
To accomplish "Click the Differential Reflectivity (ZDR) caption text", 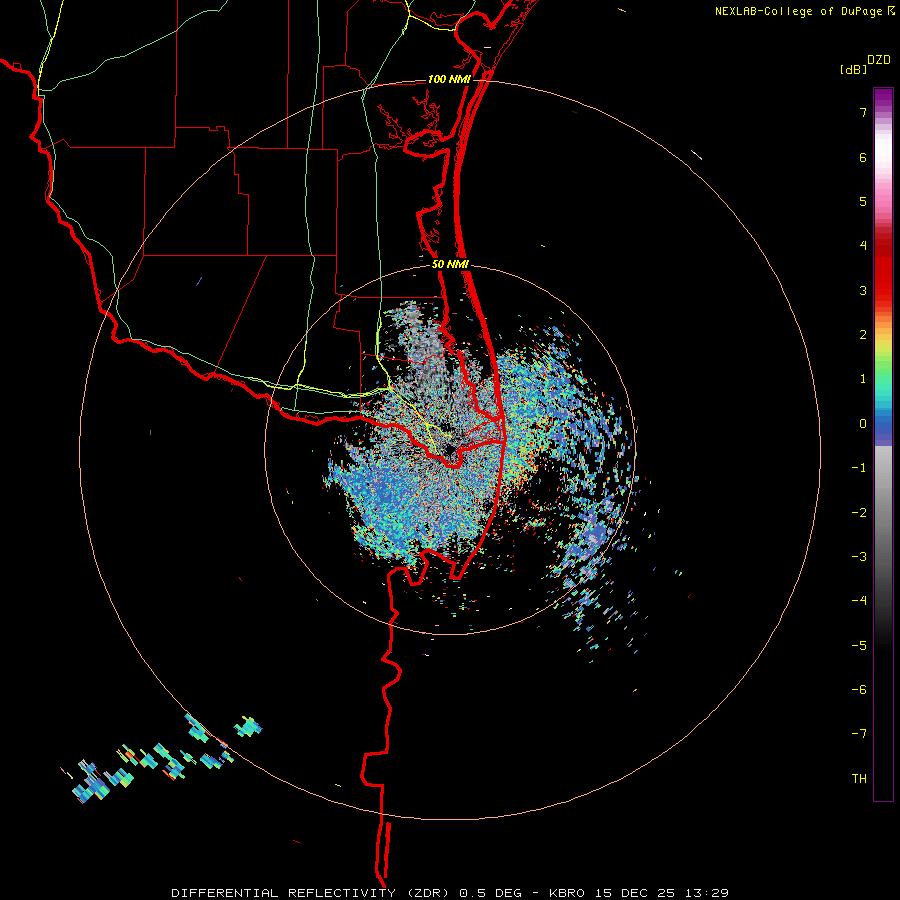I will [x=313, y=893].
